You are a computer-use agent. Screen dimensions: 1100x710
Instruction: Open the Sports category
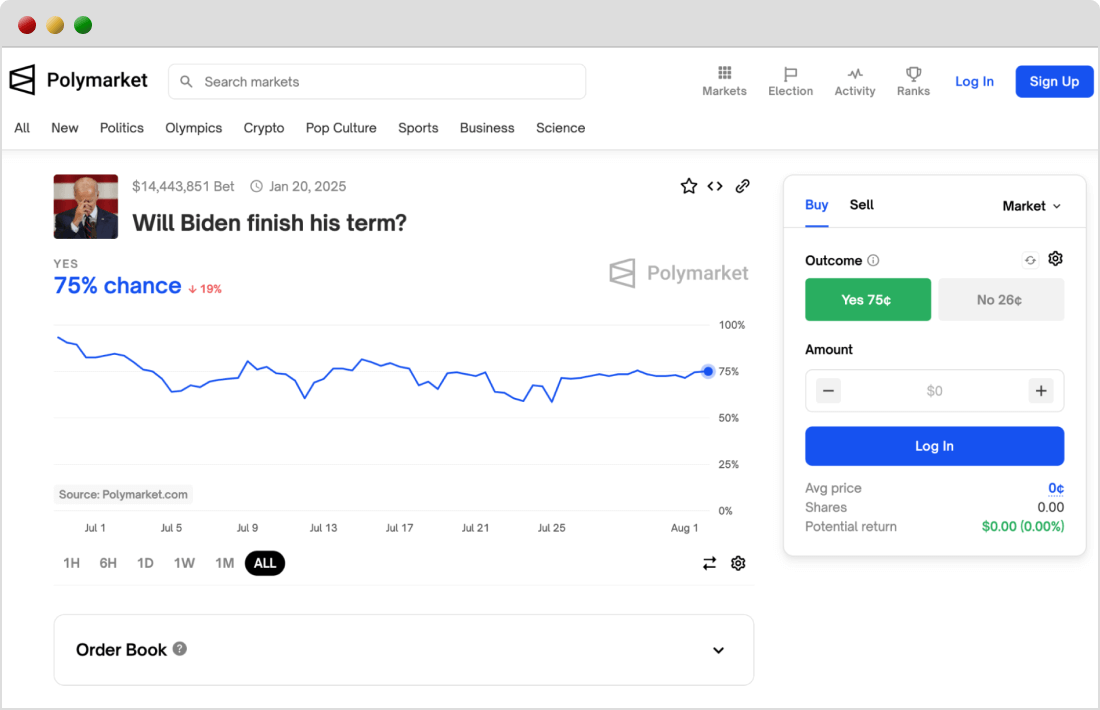point(418,128)
